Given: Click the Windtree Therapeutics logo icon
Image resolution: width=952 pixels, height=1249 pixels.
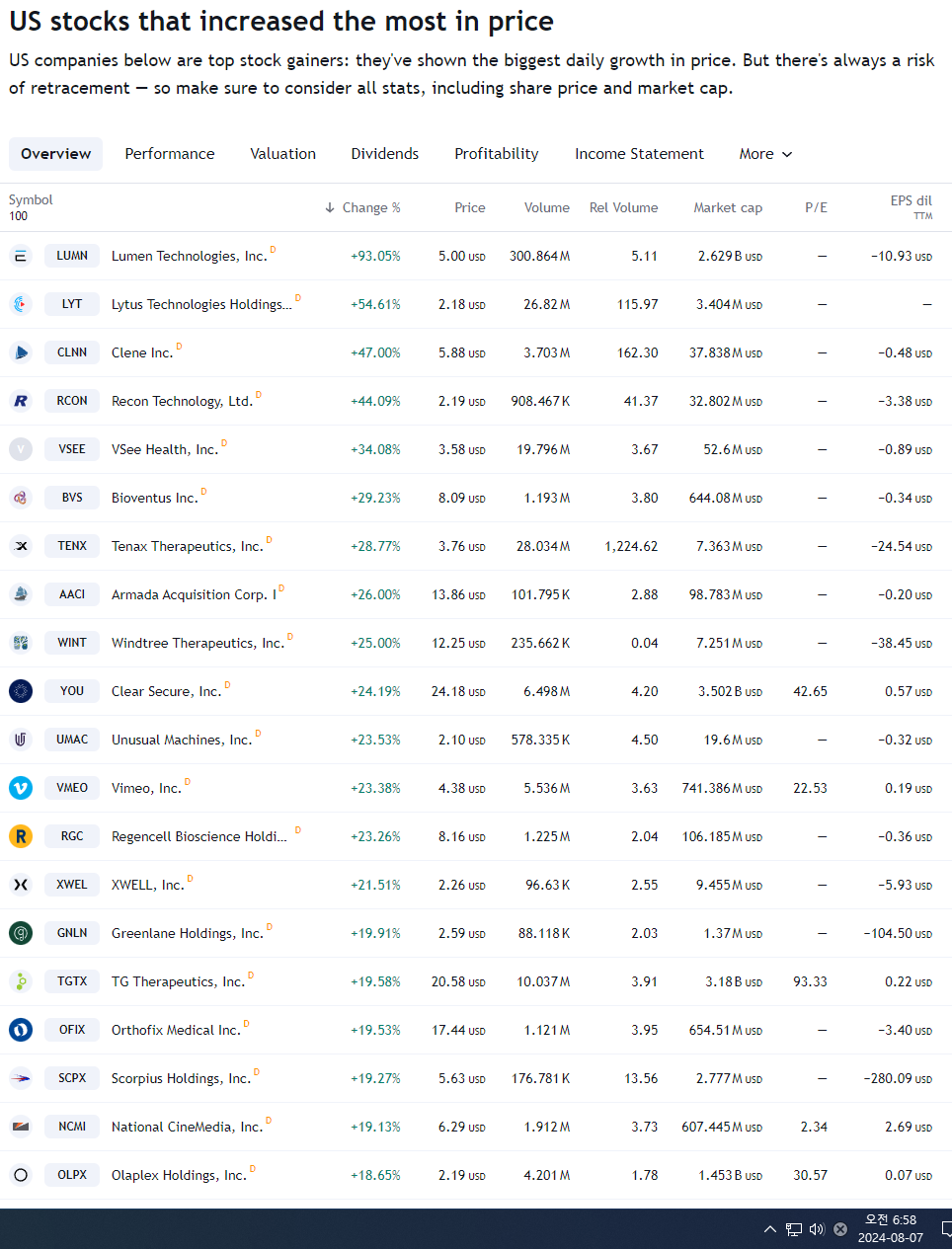Looking at the screenshot, I should coord(21,643).
